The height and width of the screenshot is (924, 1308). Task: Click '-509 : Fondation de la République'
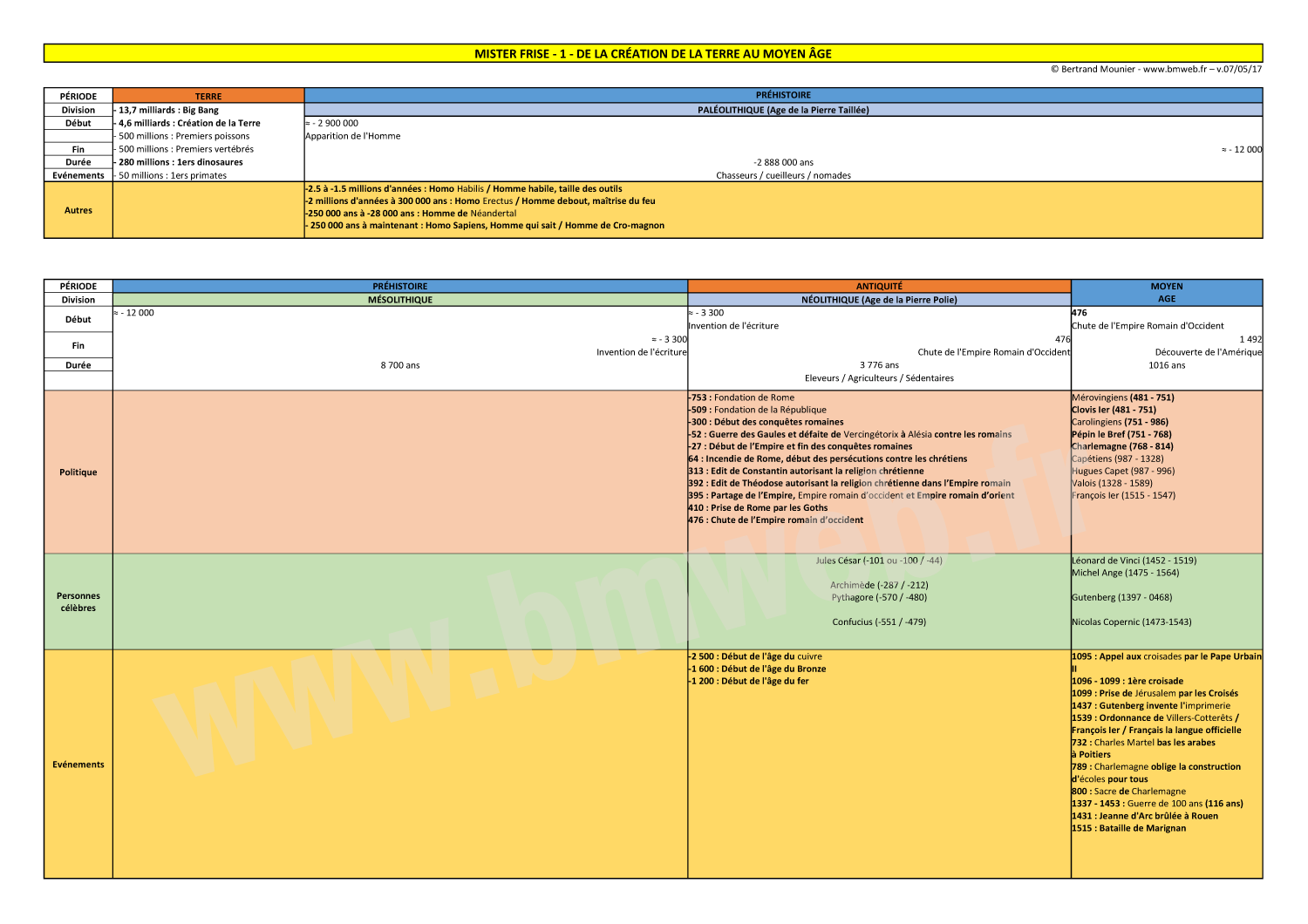[757, 410]
